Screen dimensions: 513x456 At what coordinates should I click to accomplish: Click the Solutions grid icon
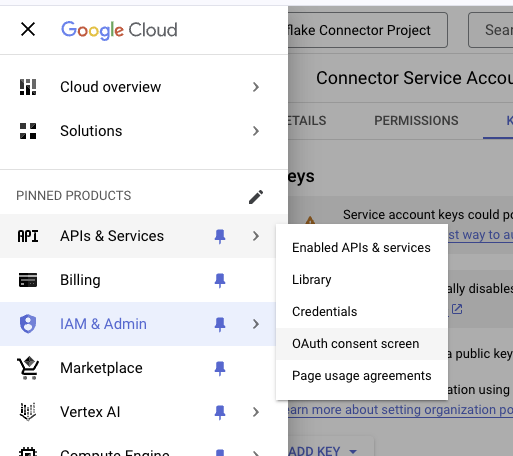(x=28, y=131)
